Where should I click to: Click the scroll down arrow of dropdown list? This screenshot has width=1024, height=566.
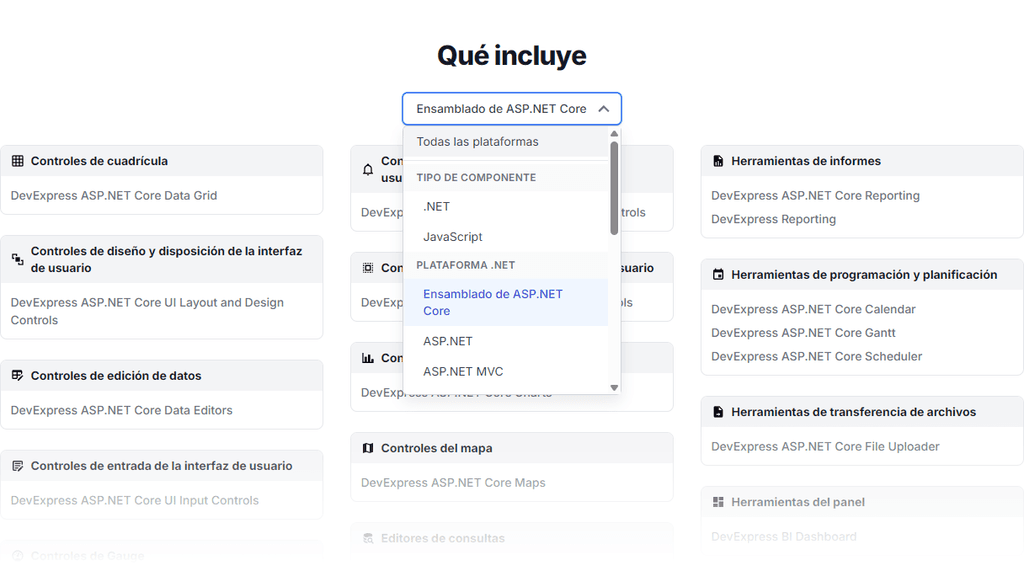pyautogui.click(x=614, y=388)
